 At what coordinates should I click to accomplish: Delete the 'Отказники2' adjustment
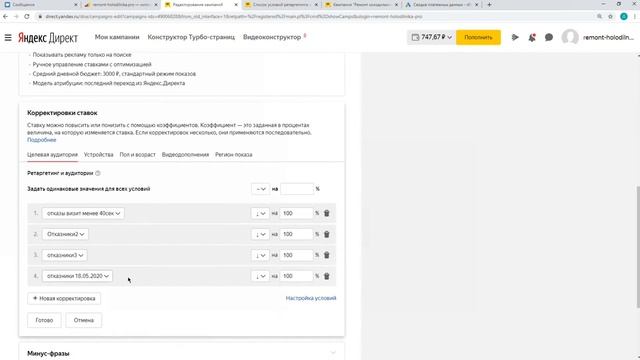[x=327, y=234]
